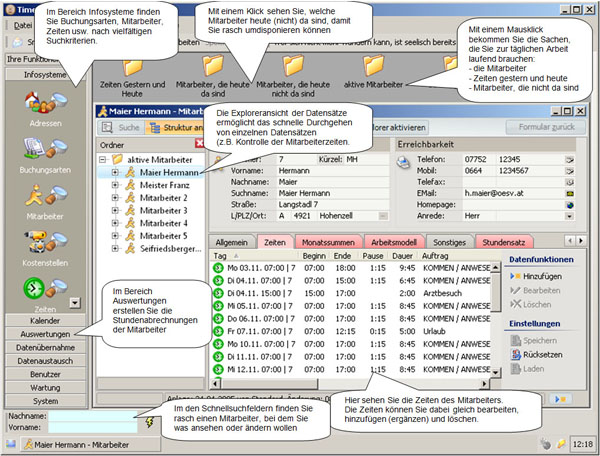Click the mail icon next to EMail
The image size is (600, 456).
click(570, 194)
